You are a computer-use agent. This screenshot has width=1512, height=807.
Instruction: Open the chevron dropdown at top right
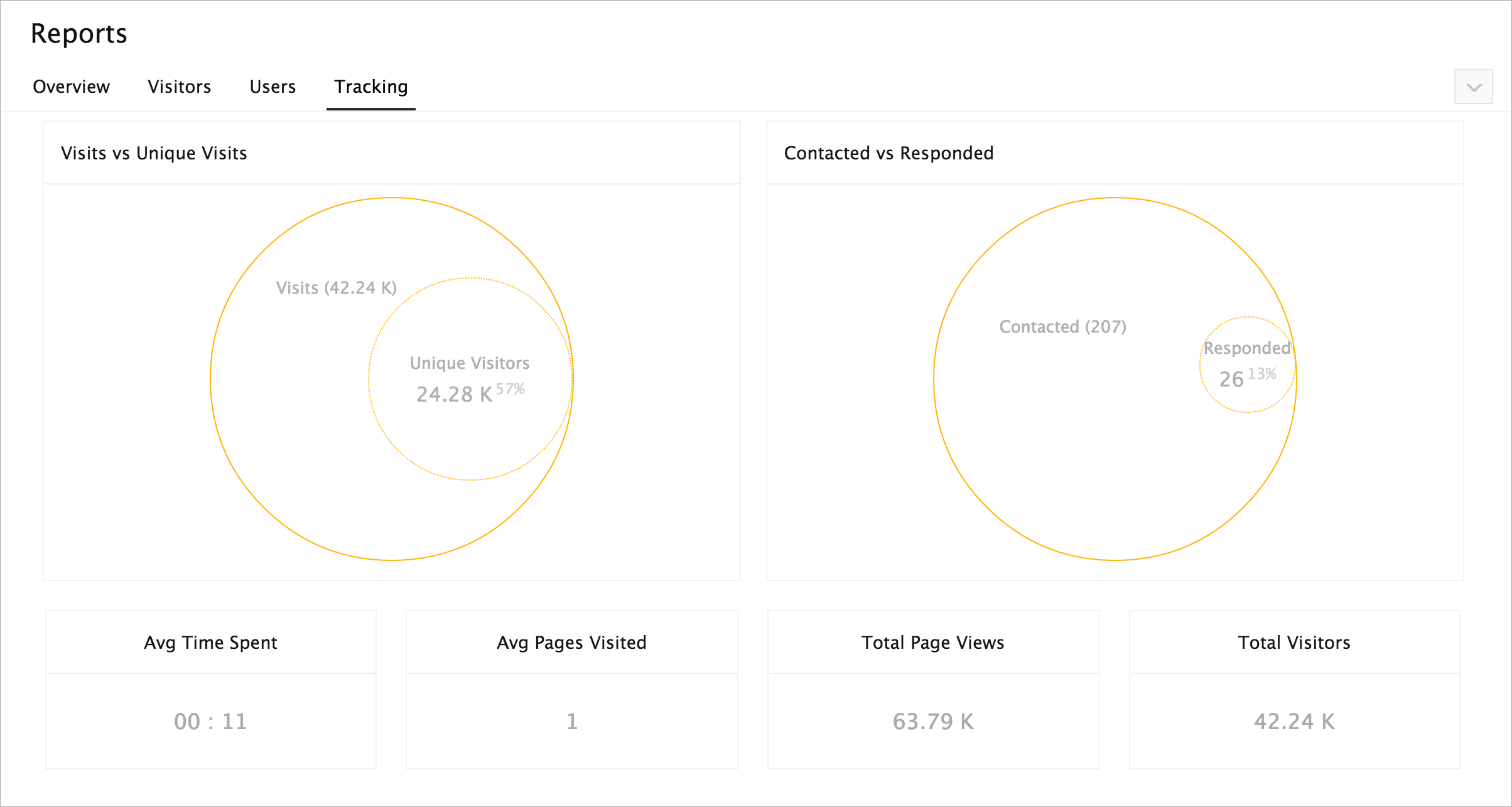click(x=1473, y=87)
